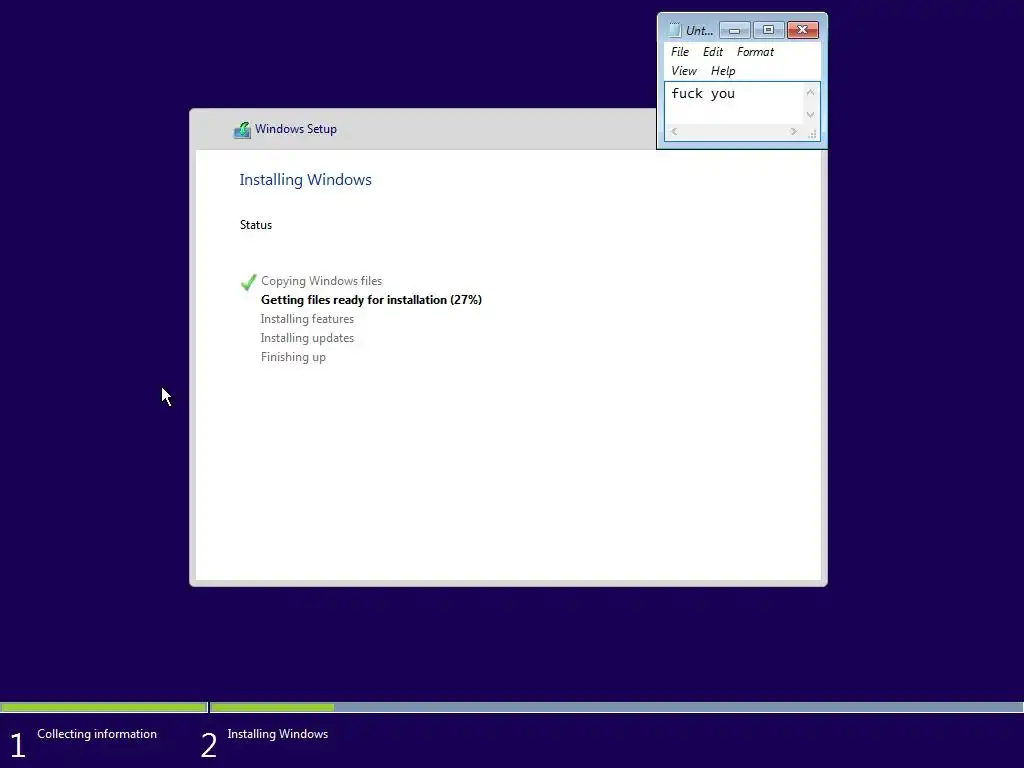This screenshot has height=768, width=1024.
Task: Click the 'Finishing up' status line
Action: pyautogui.click(x=293, y=357)
